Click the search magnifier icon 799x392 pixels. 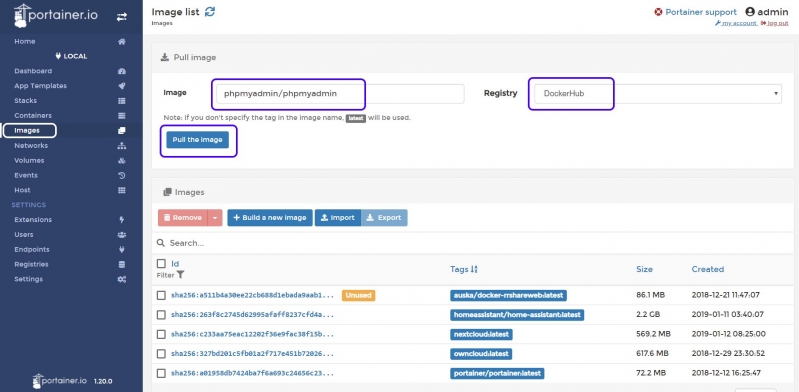161,243
